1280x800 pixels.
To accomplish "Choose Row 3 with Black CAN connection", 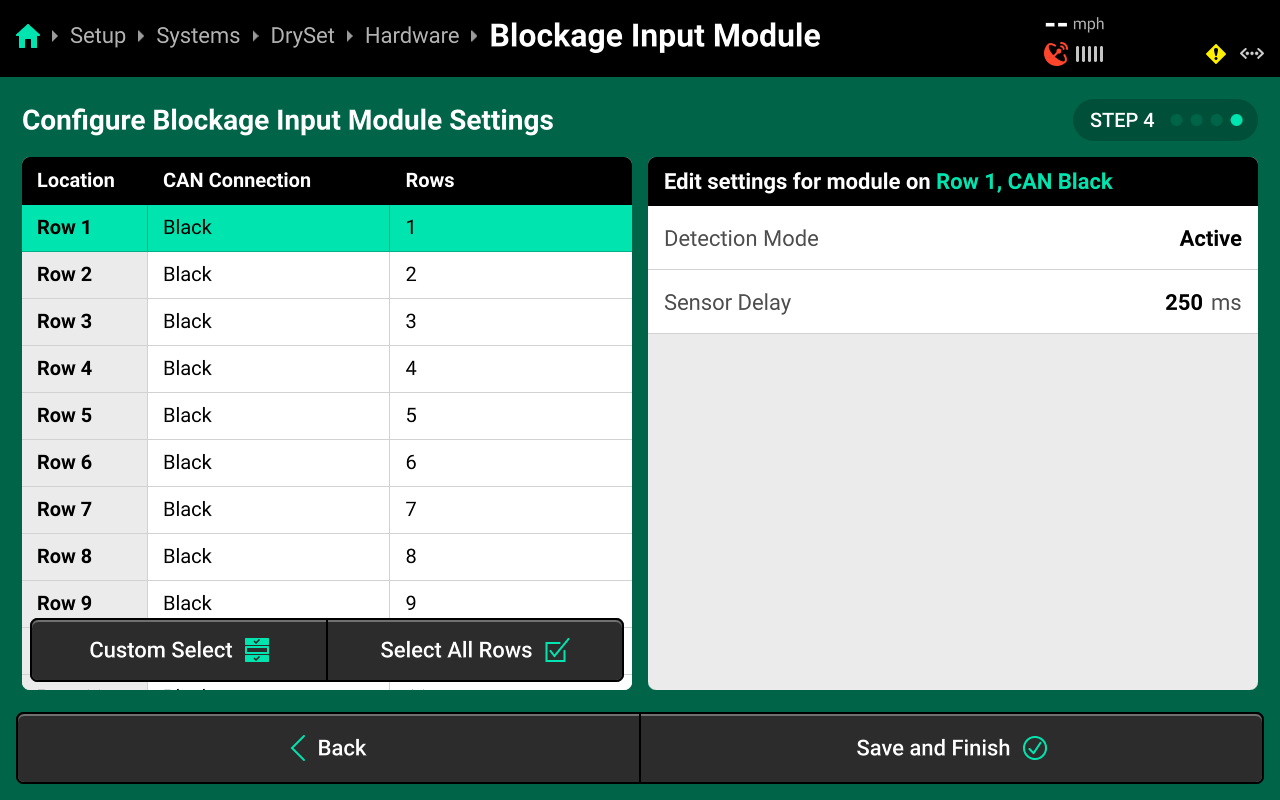I will [327, 321].
